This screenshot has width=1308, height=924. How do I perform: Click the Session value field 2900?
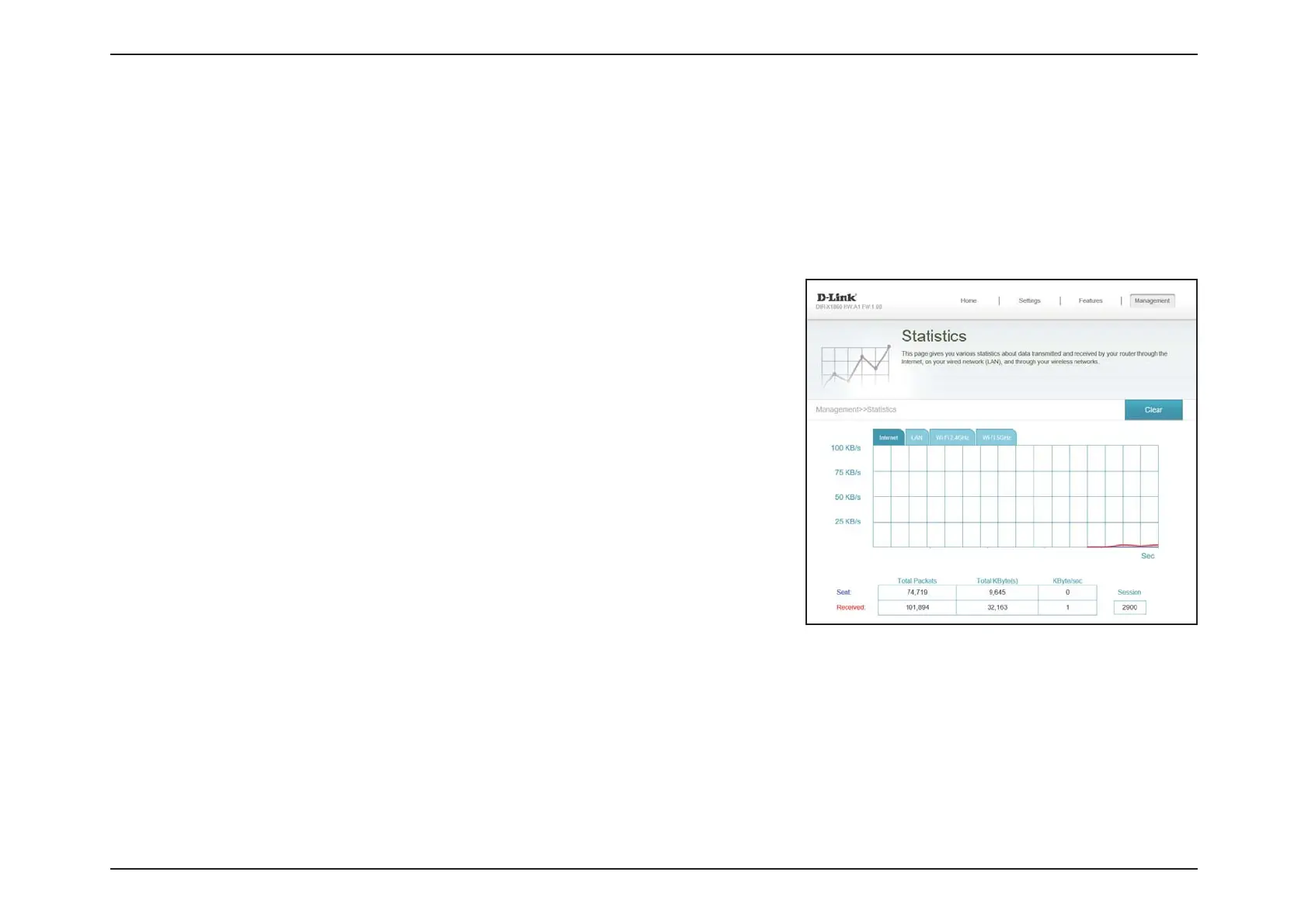[1129, 607]
